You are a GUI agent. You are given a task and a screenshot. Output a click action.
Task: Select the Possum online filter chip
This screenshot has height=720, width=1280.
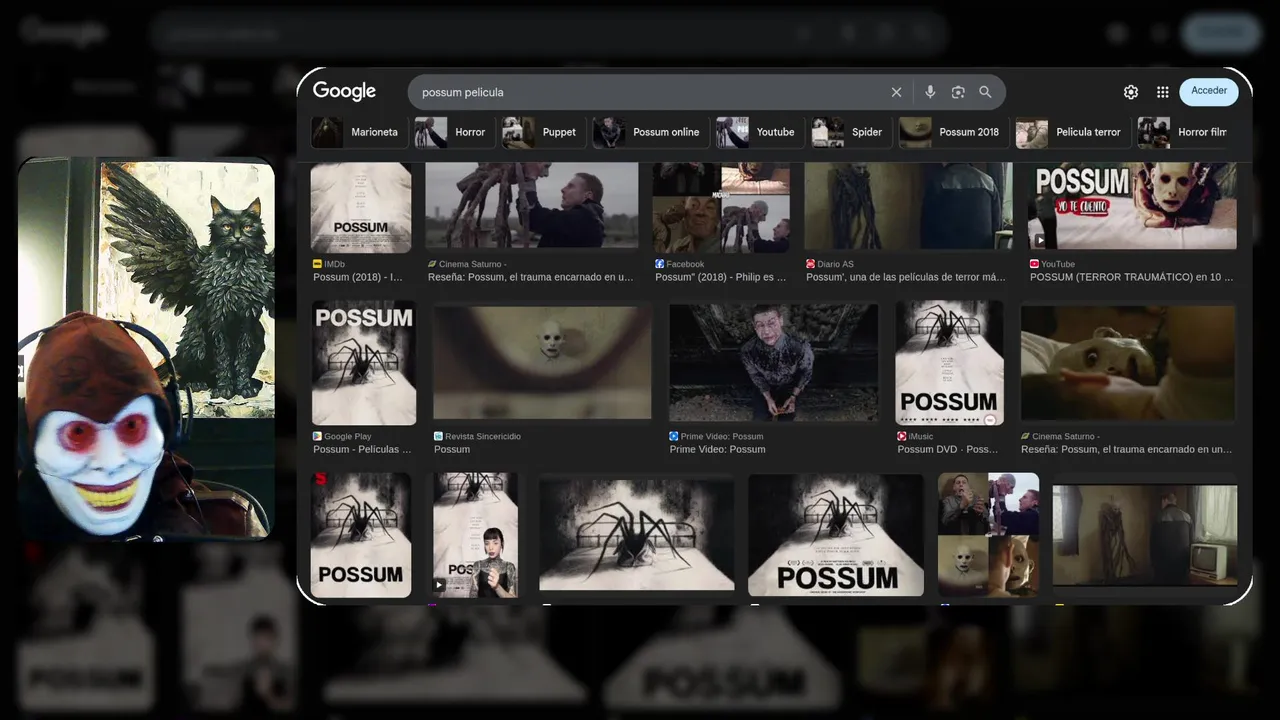click(x=651, y=132)
